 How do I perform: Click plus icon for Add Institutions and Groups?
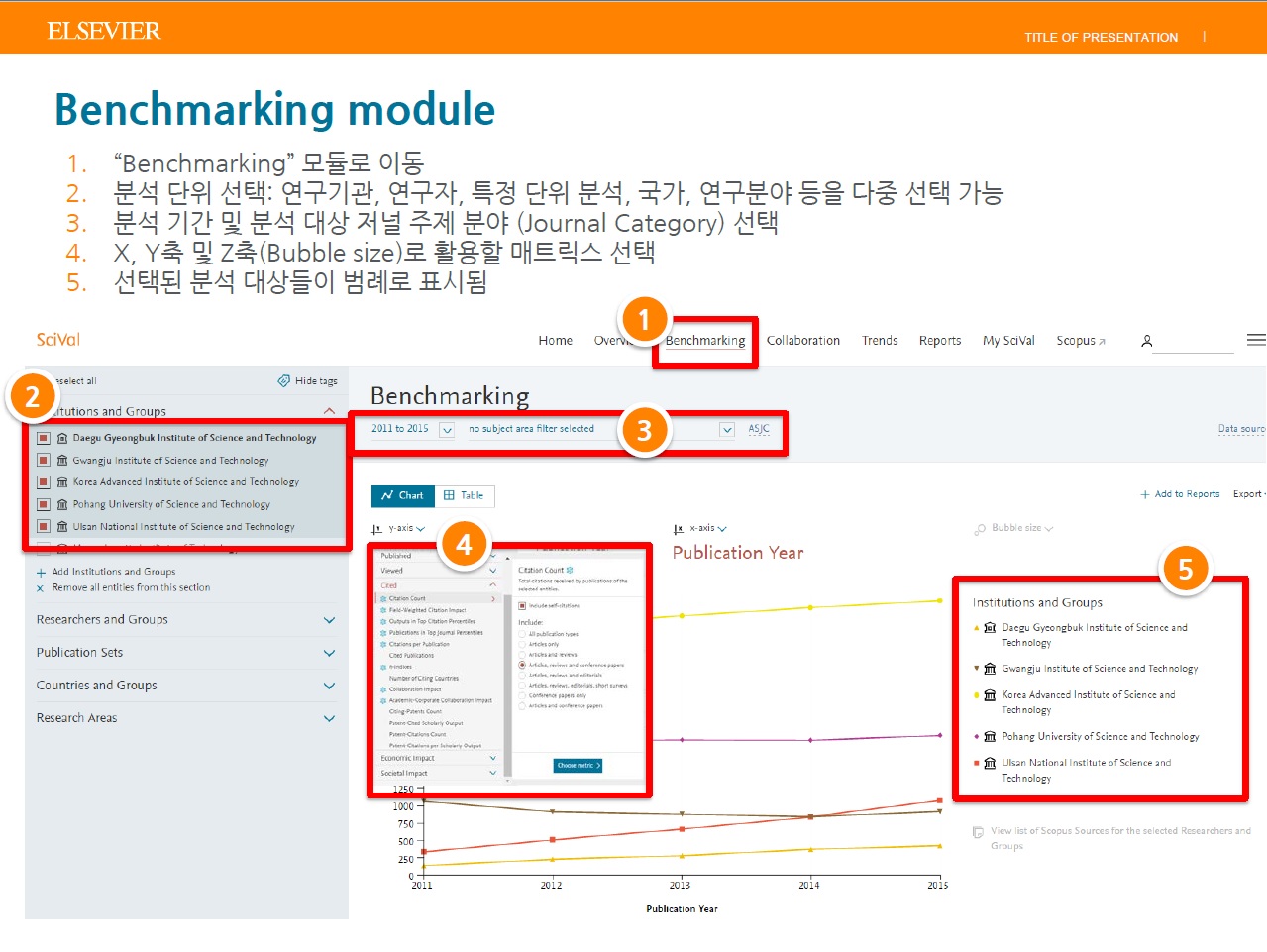click(x=41, y=573)
